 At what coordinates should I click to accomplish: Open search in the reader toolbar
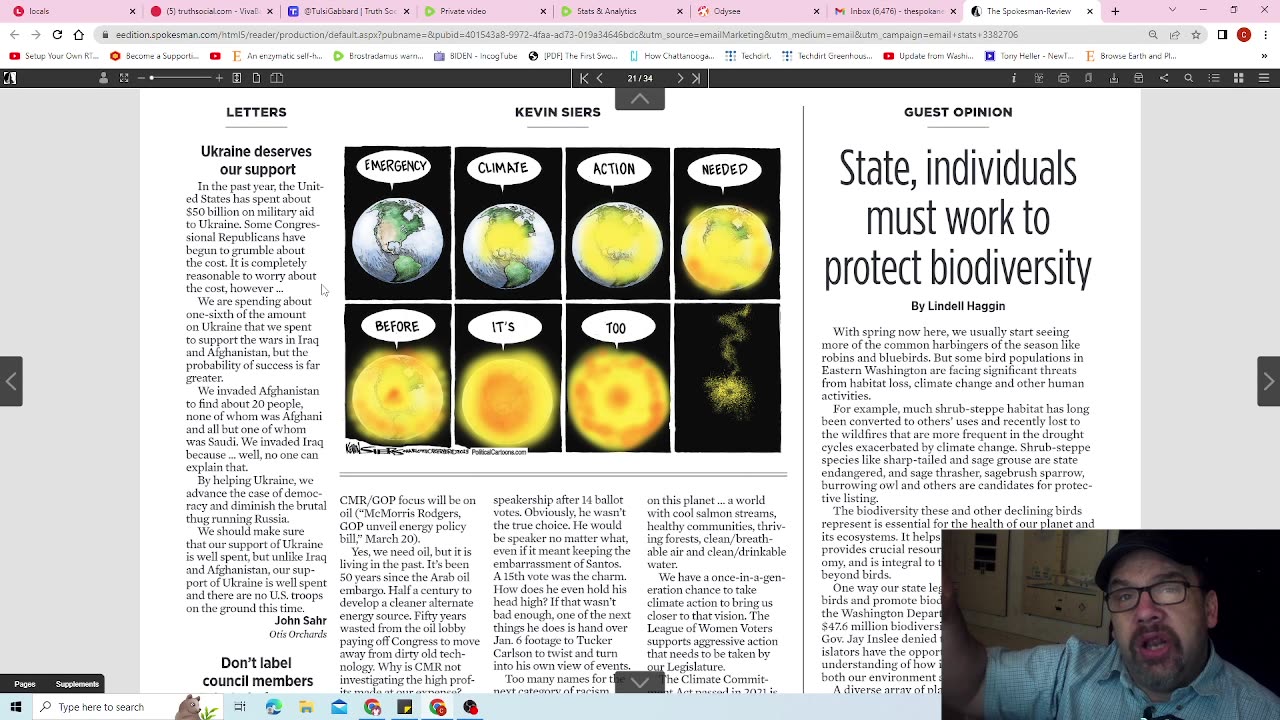point(1188,78)
